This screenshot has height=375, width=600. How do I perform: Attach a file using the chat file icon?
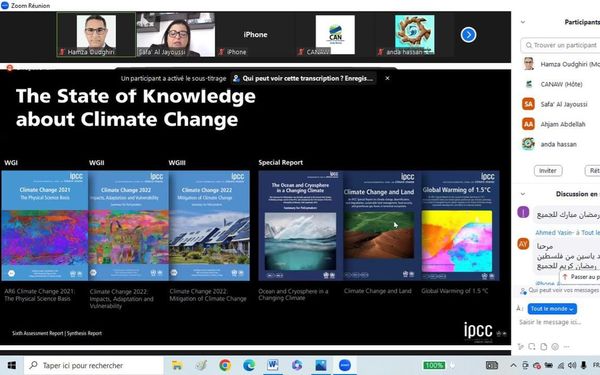(x=544, y=347)
